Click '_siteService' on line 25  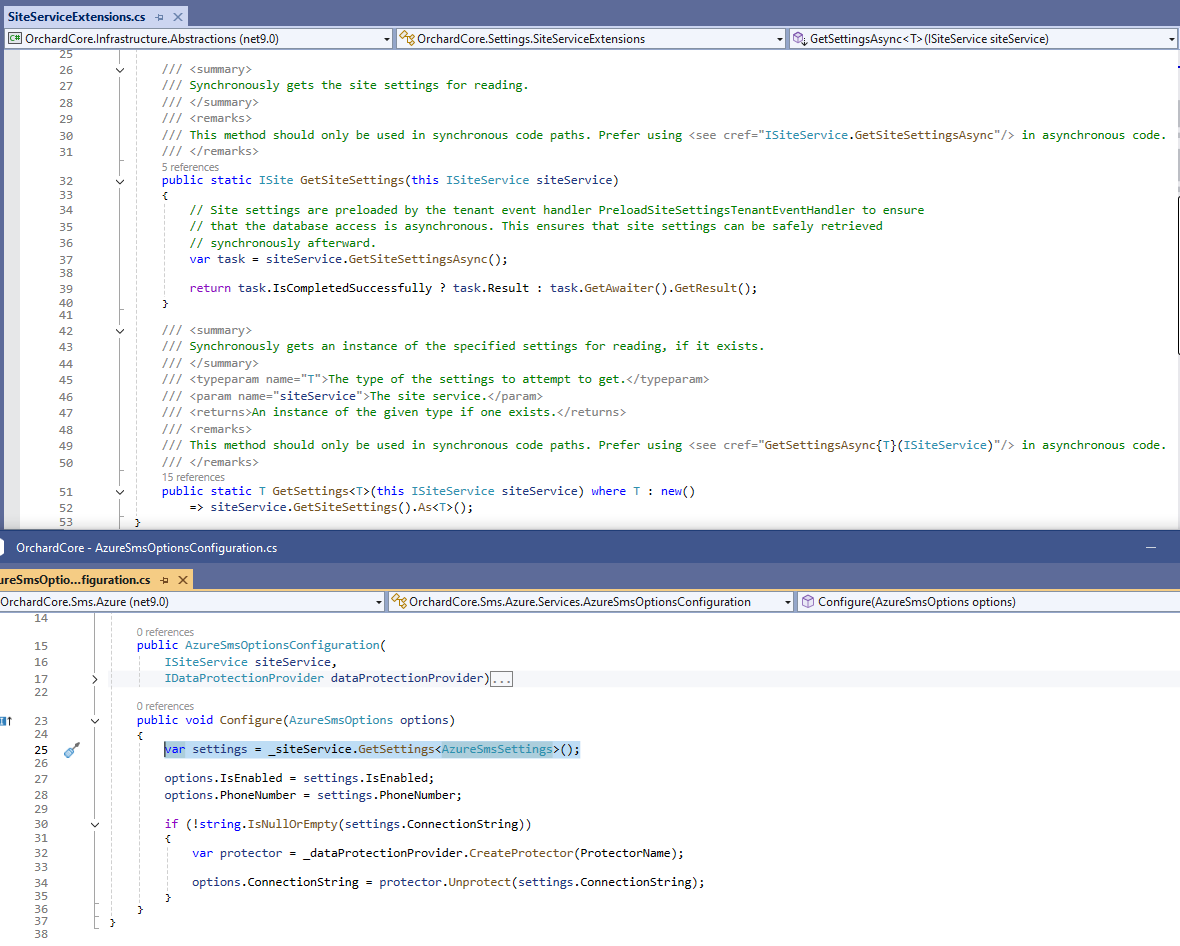coord(310,749)
